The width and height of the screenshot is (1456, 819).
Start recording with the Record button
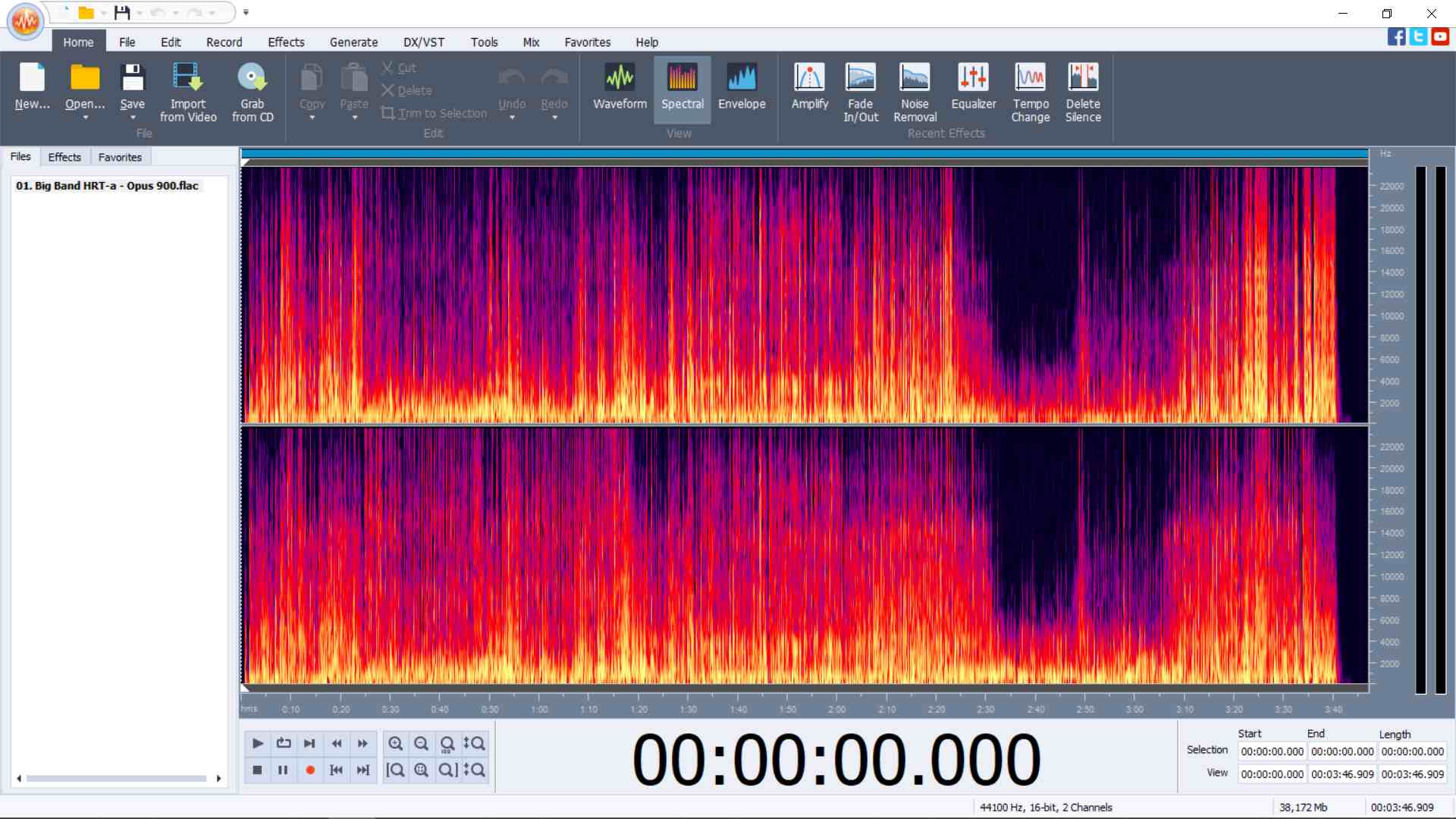(309, 770)
